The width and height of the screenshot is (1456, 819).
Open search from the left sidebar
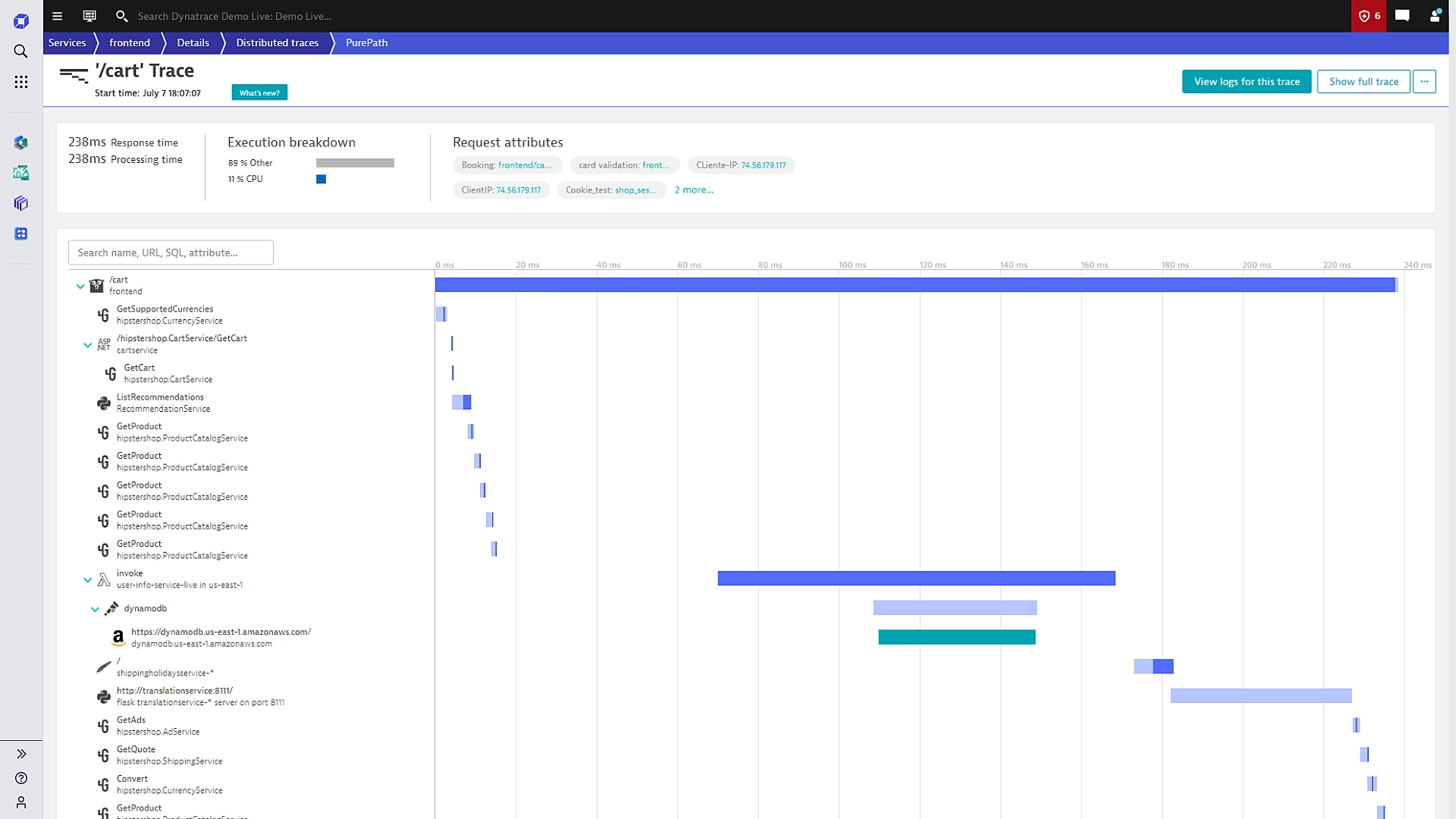click(x=21, y=51)
